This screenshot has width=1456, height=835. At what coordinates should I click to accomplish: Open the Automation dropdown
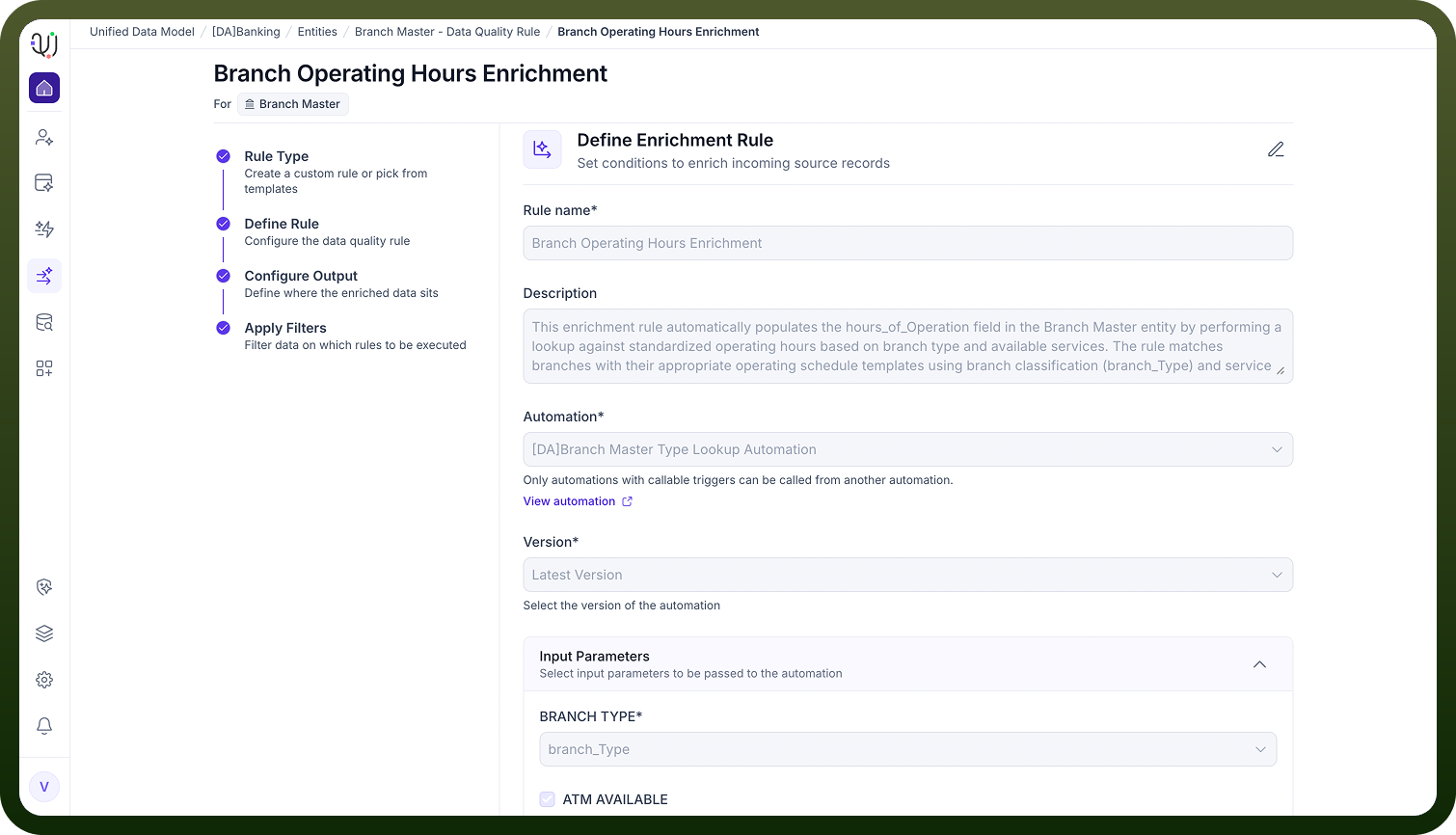(907, 449)
